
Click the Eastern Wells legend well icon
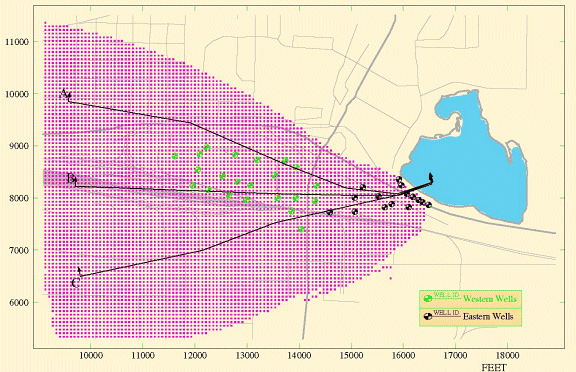point(428,317)
